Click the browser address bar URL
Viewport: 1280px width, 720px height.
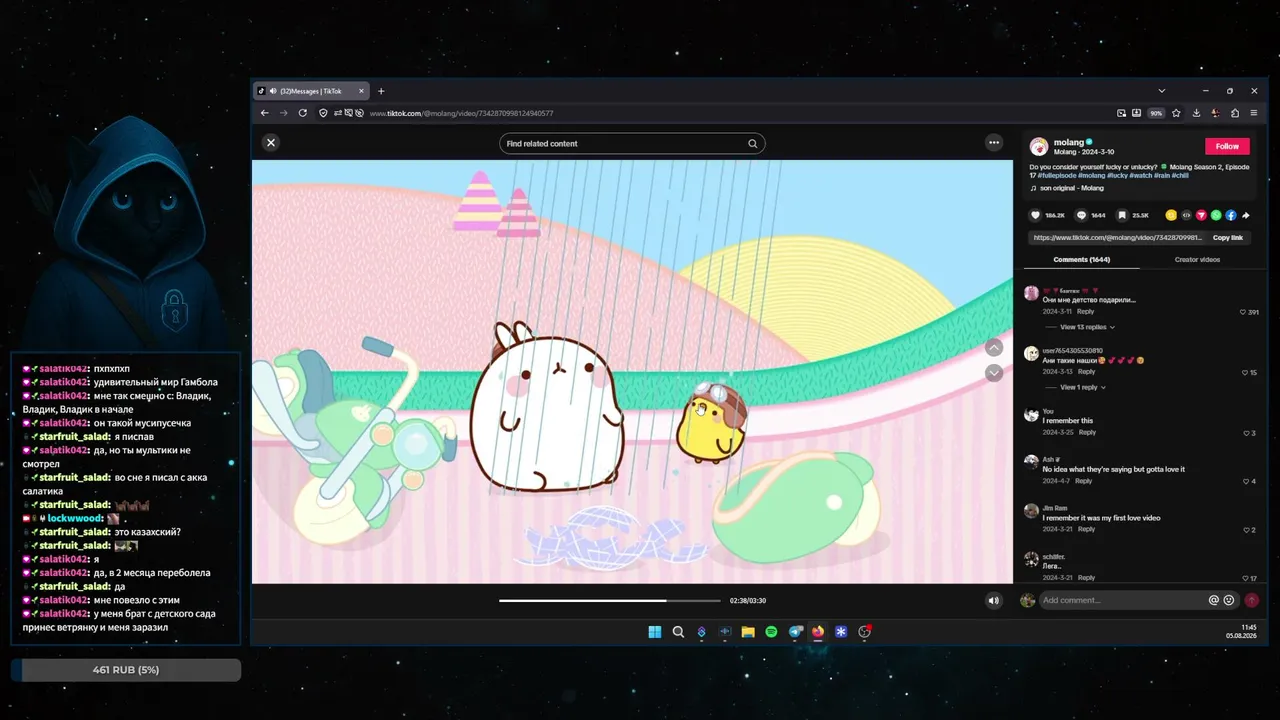[461, 114]
